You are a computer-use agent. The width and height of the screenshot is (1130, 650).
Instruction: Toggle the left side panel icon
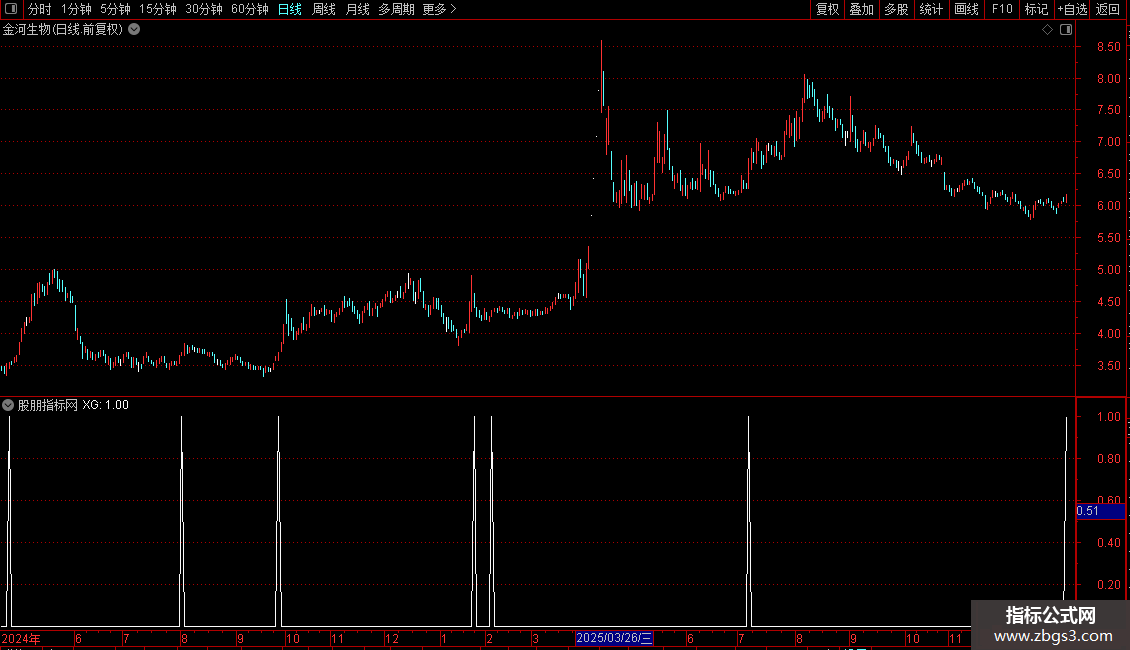[11, 9]
